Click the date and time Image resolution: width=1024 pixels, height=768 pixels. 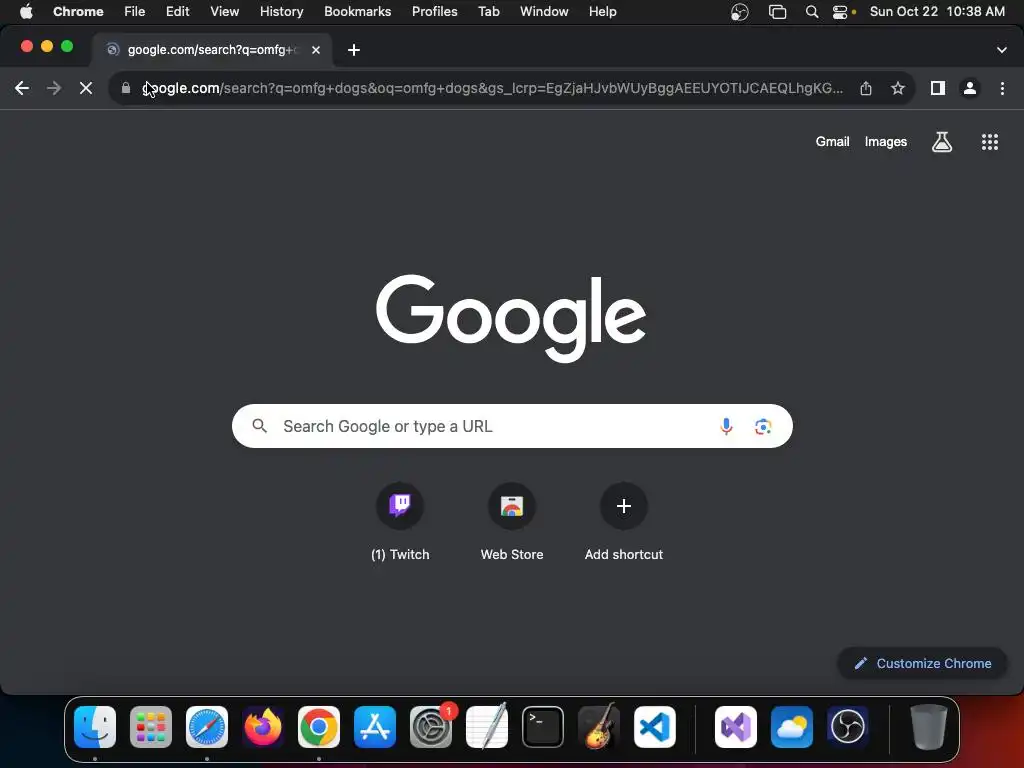[x=937, y=11]
